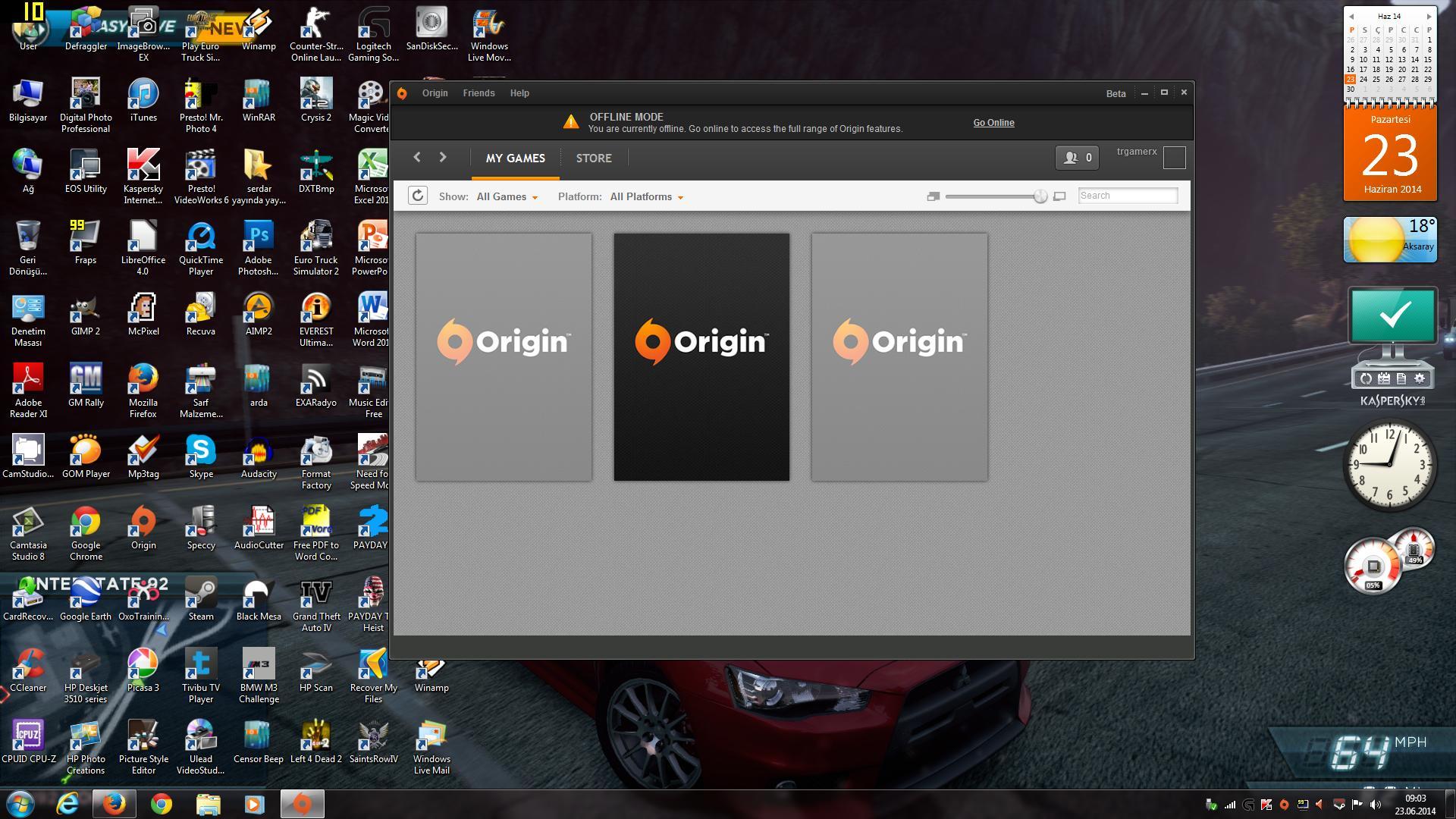Select the Left 4 Dead 2 shortcut
The width and height of the screenshot is (1456, 819).
[316, 742]
